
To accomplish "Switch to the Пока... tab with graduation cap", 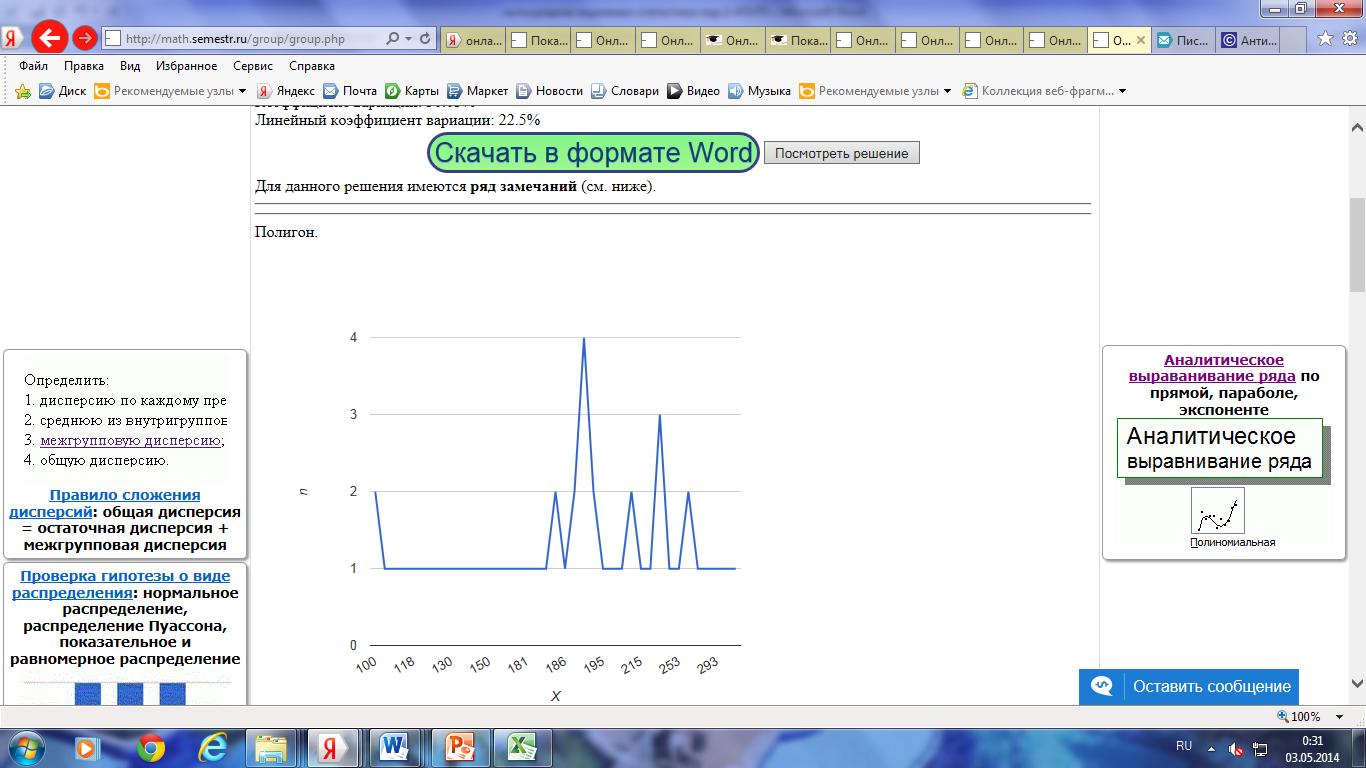I will click(798, 40).
